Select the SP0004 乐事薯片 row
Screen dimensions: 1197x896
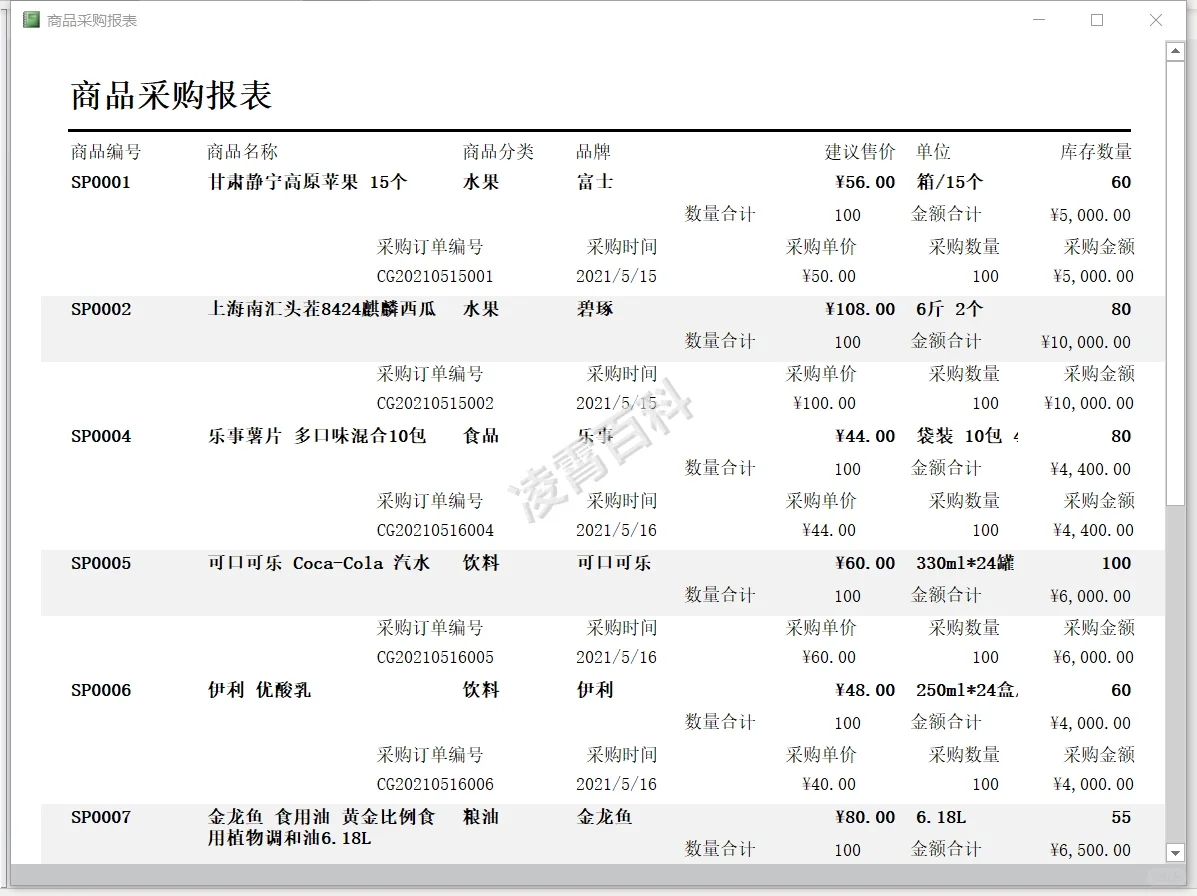[100, 436]
